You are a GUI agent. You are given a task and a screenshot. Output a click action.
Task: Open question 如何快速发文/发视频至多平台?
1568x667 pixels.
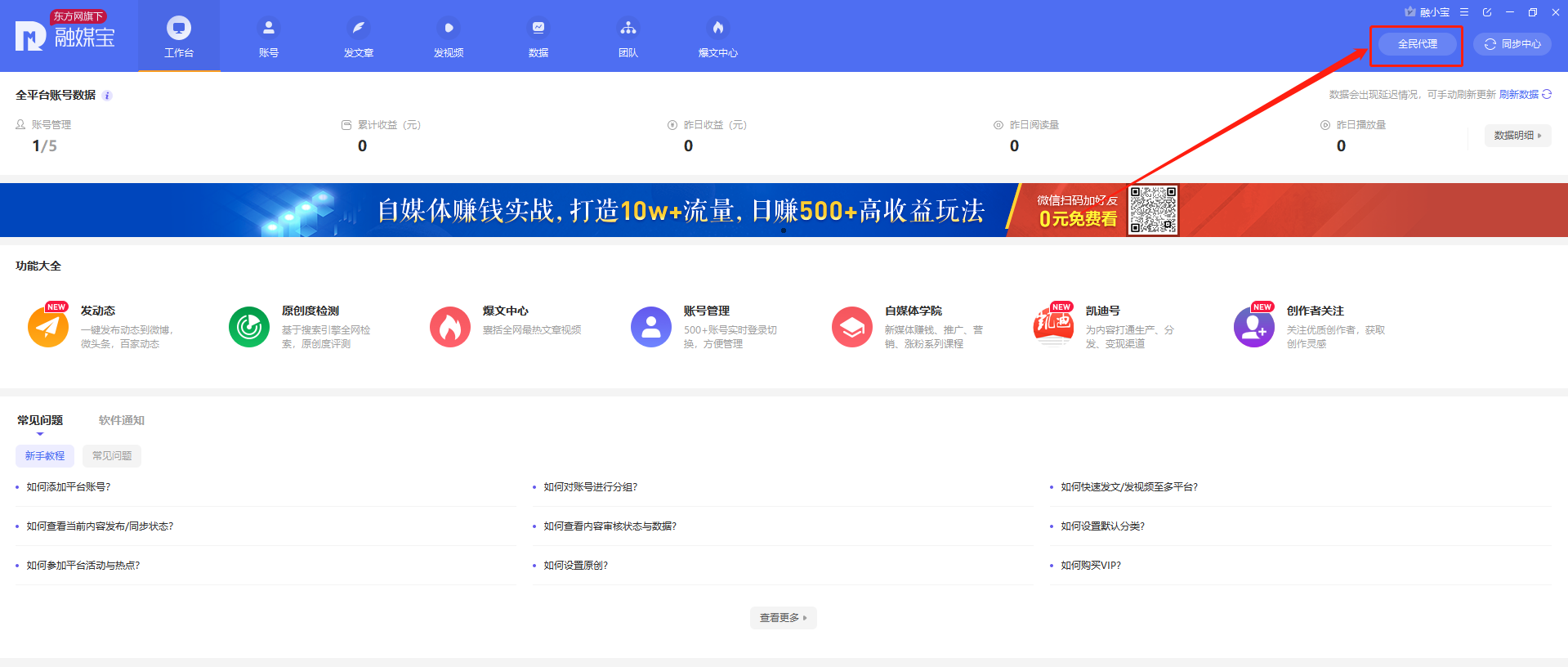(x=1129, y=487)
